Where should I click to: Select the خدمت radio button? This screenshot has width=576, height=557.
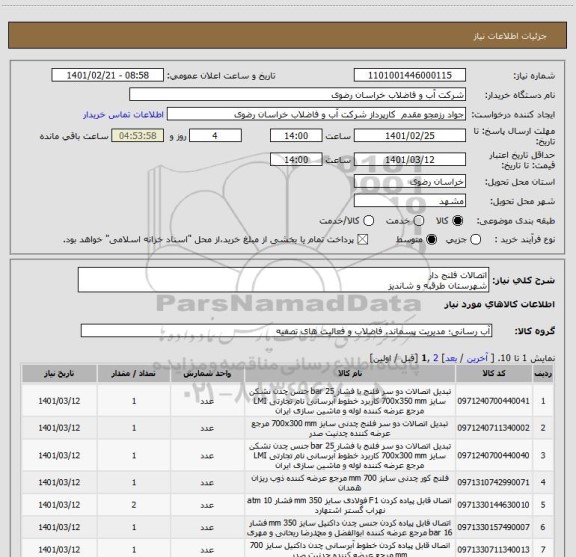click(419, 220)
